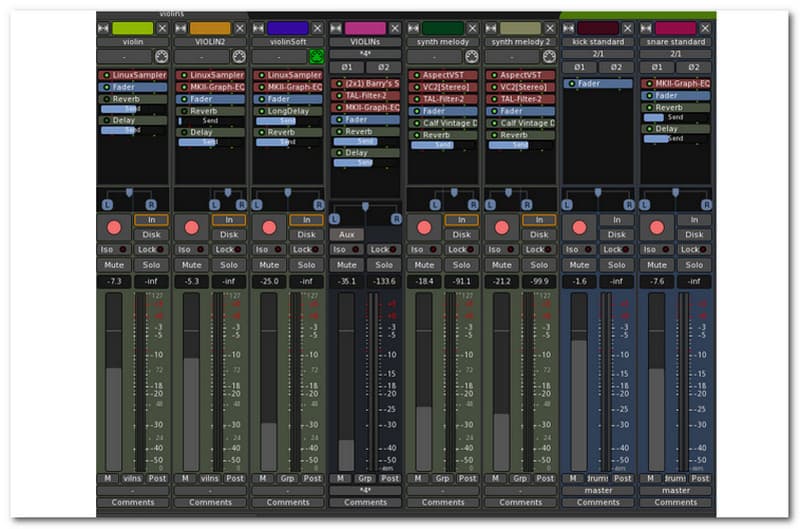Click gain value -7.3 on violin strip
The height and width of the screenshot is (529, 800).
pyautogui.click(x=114, y=282)
